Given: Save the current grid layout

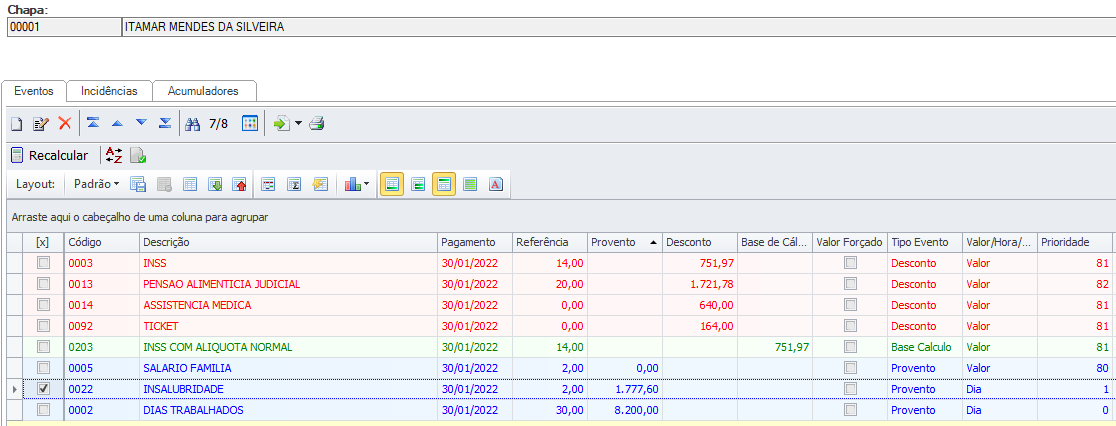Looking at the screenshot, I should coord(138,184).
